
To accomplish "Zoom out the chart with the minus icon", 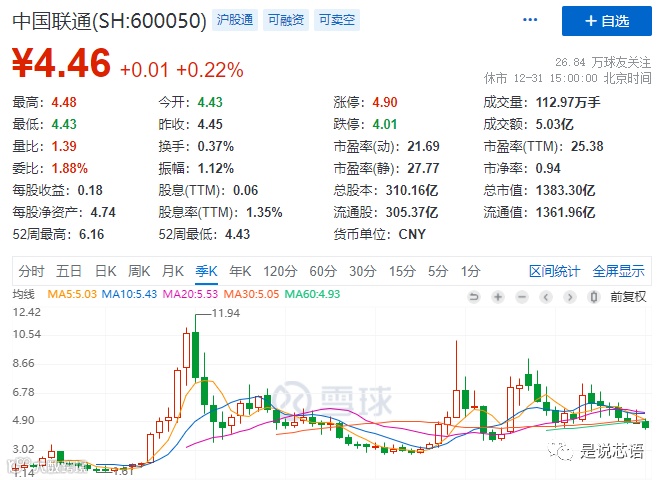I will [x=522, y=297].
